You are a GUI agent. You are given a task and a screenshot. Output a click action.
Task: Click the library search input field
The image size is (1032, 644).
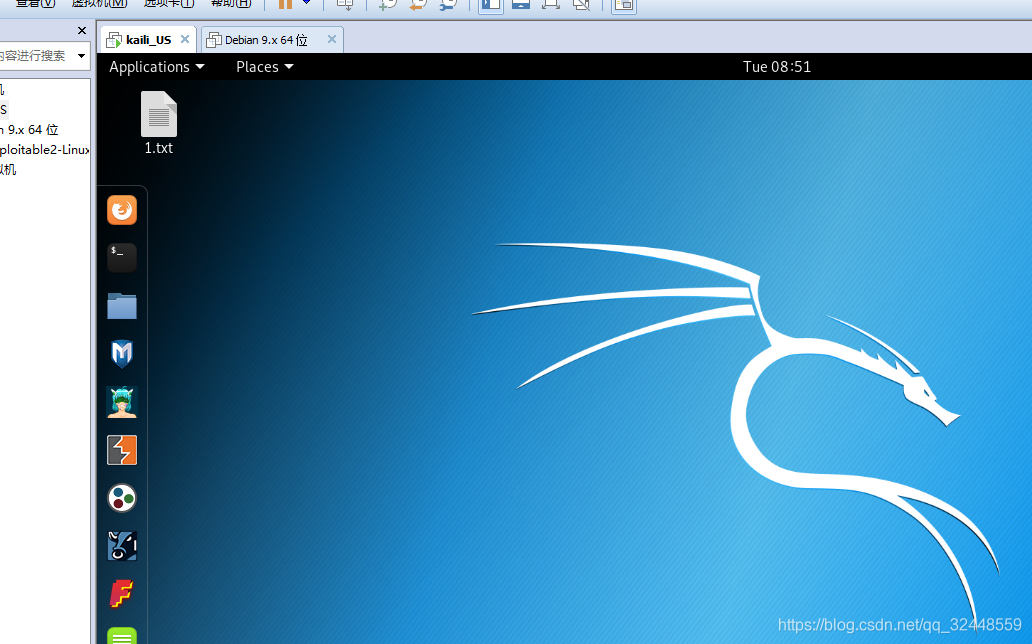[36, 55]
